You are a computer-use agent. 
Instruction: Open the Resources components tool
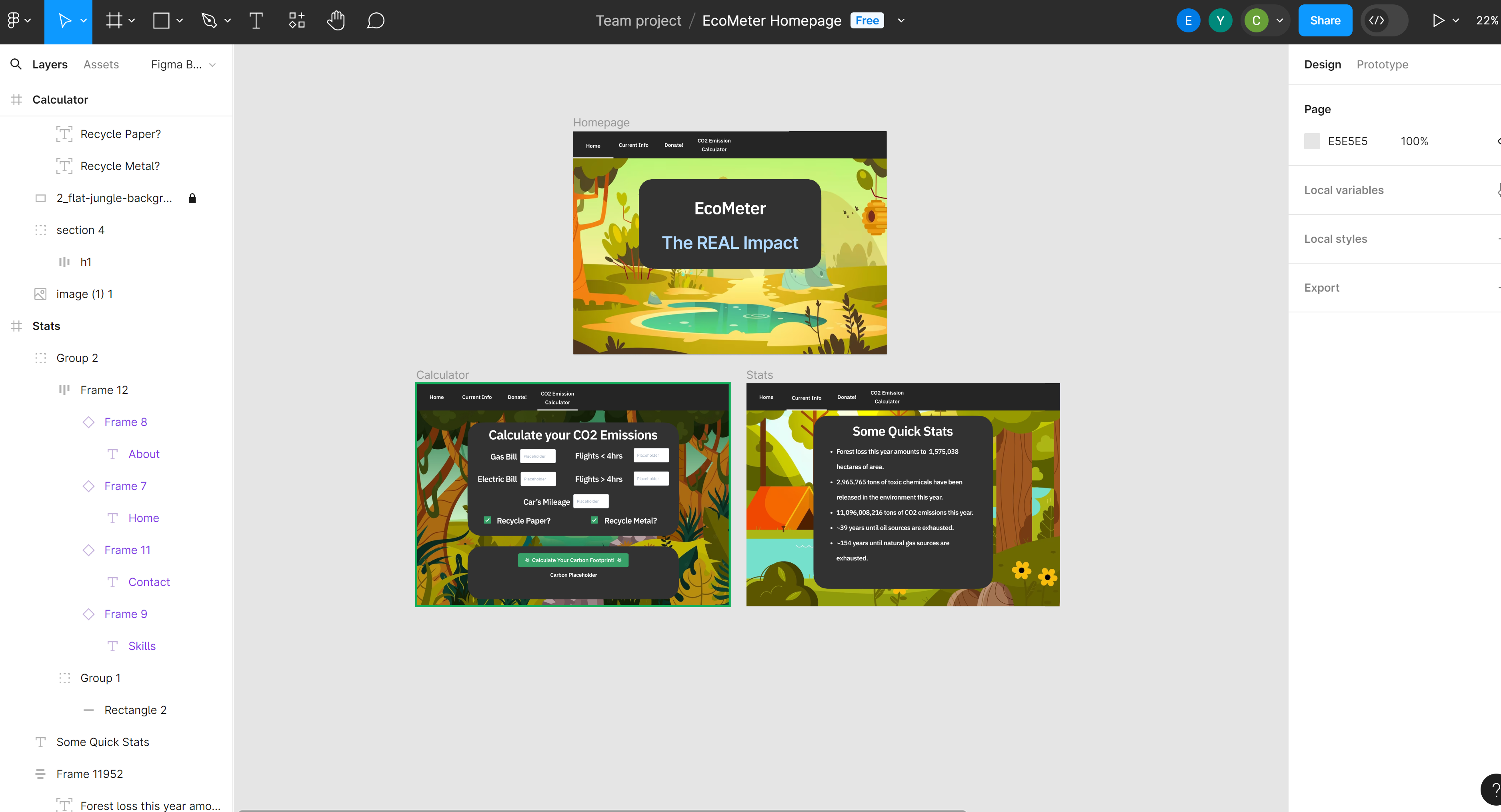pyautogui.click(x=296, y=21)
